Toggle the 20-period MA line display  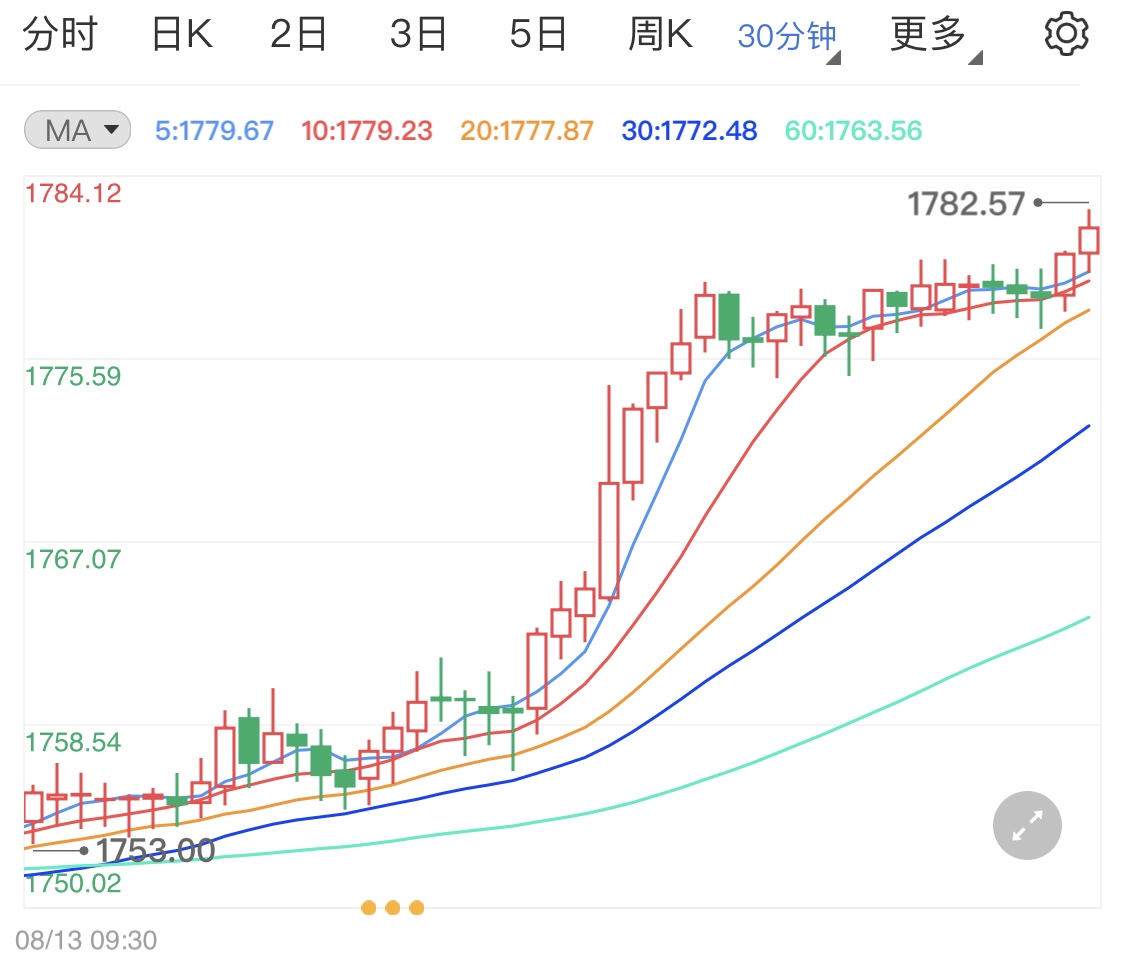pos(526,129)
